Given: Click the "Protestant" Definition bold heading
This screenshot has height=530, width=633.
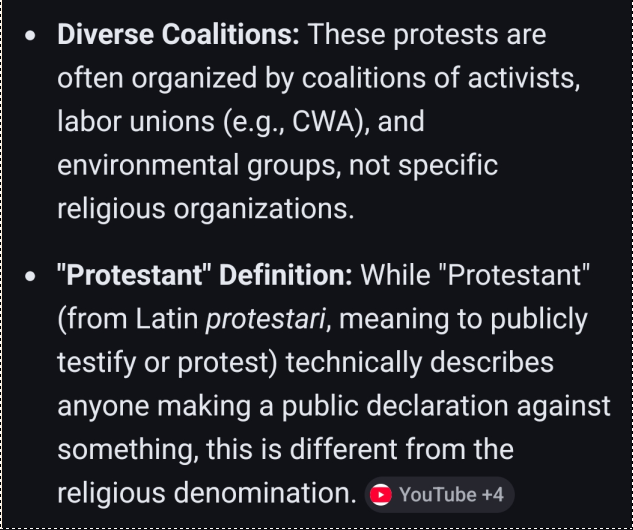Looking at the screenshot, I should click(x=205, y=274).
